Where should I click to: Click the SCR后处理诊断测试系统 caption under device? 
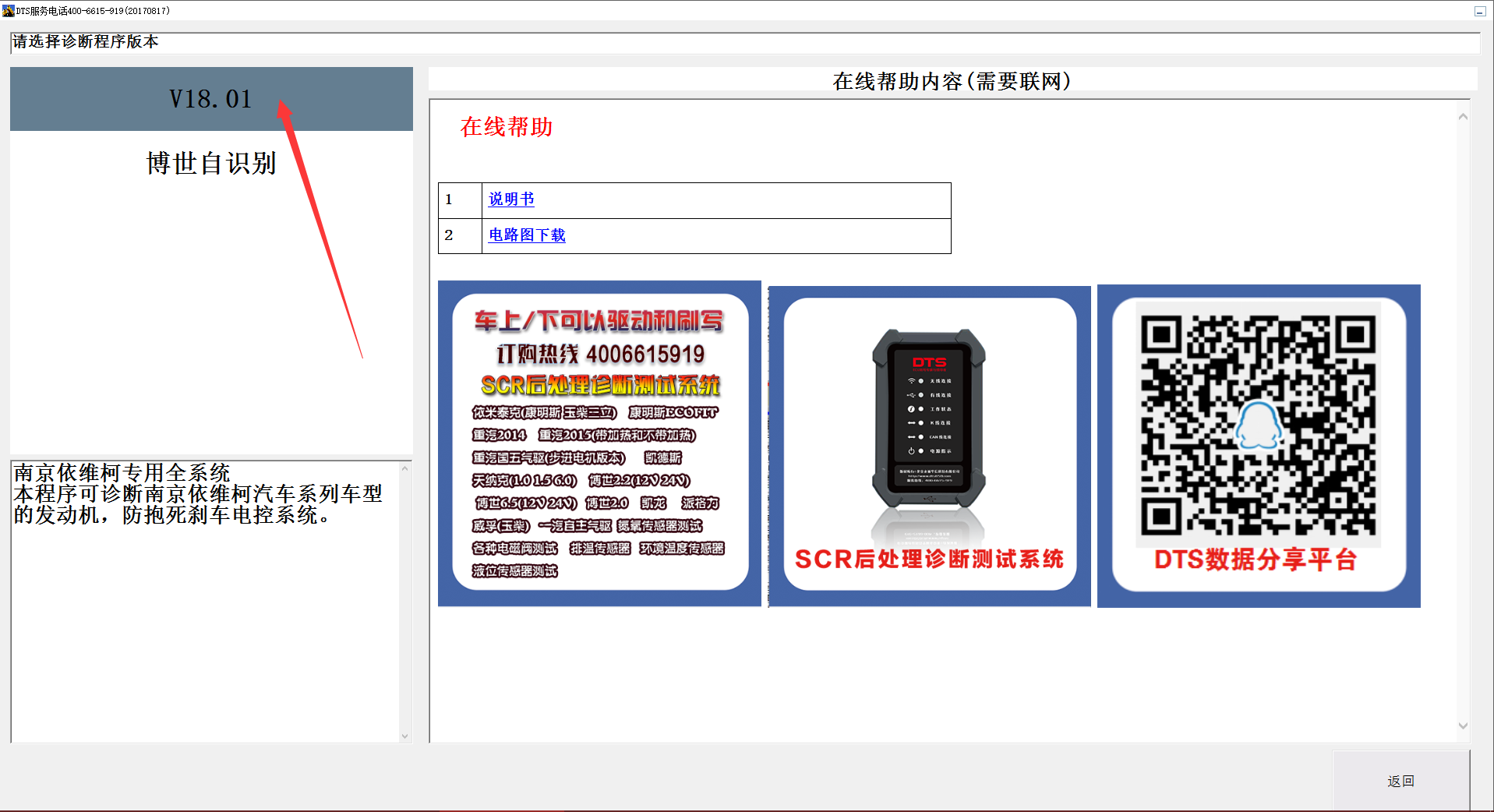pyautogui.click(x=929, y=559)
